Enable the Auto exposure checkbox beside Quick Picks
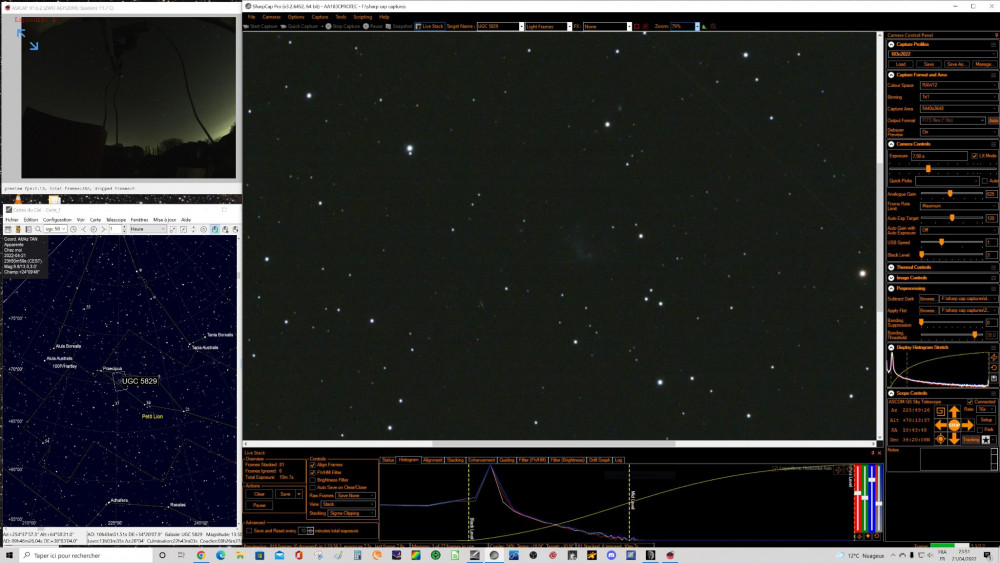 (985, 181)
